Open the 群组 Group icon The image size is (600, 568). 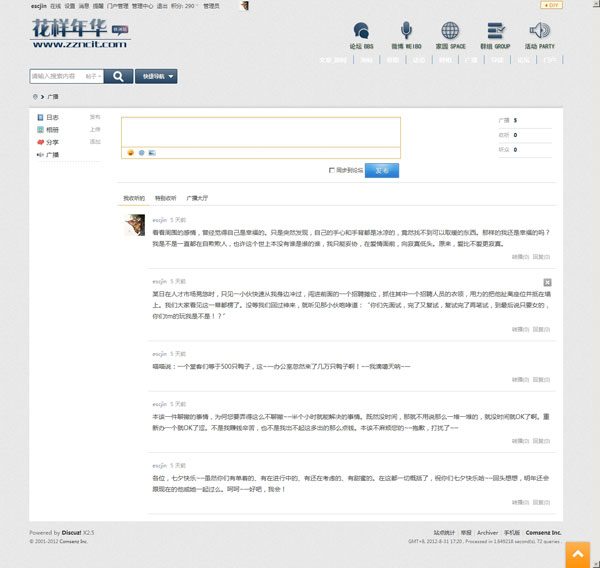[495, 31]
